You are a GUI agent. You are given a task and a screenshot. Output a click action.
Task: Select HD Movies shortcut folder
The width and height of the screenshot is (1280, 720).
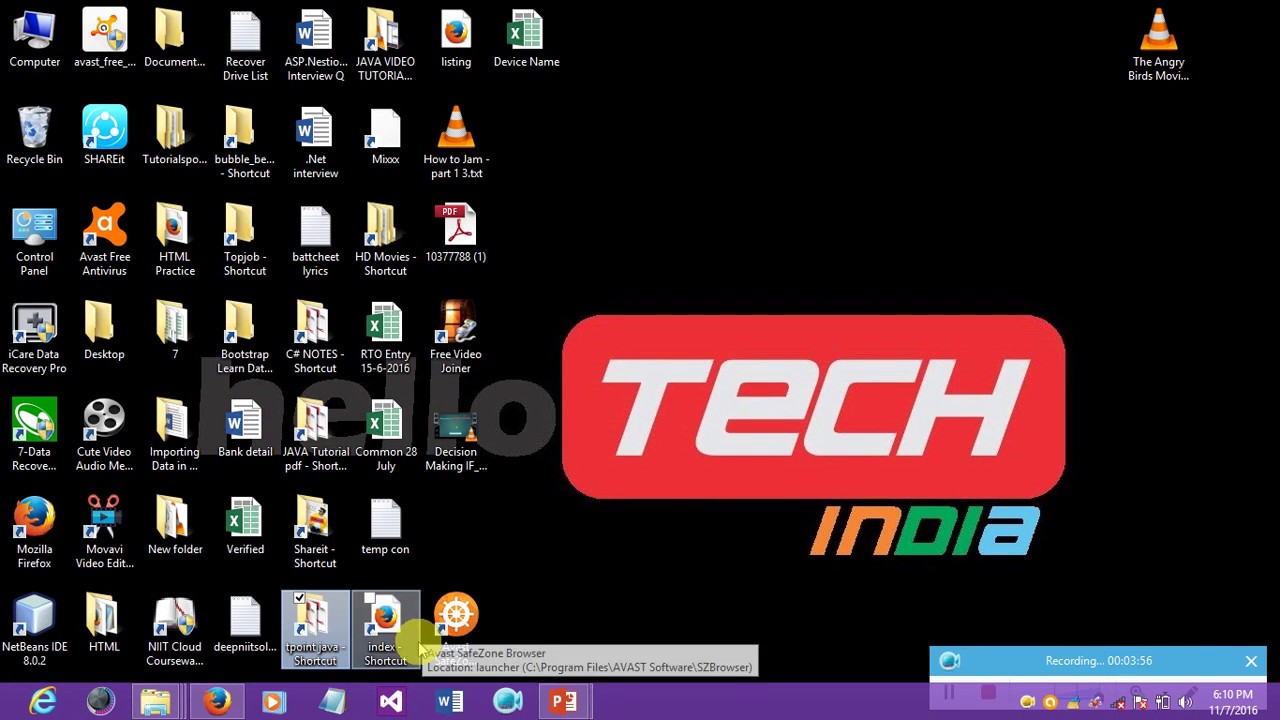pos(385,242)
